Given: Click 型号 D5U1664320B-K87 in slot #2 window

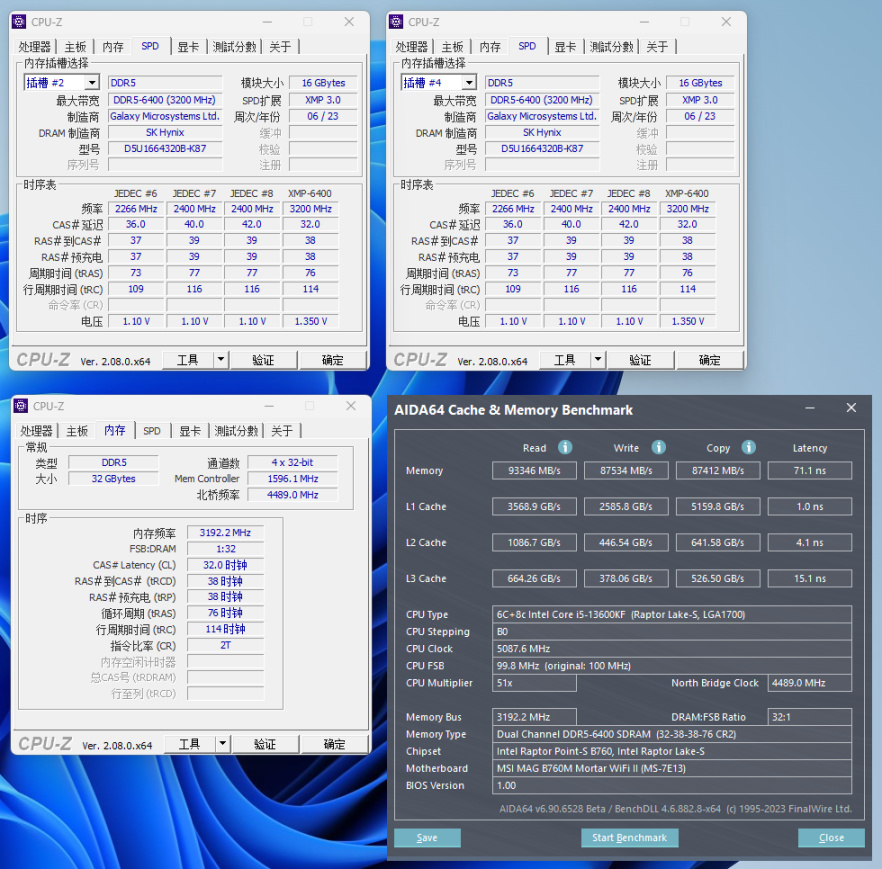Looking at the screenshot, I should tap(165, 148).
